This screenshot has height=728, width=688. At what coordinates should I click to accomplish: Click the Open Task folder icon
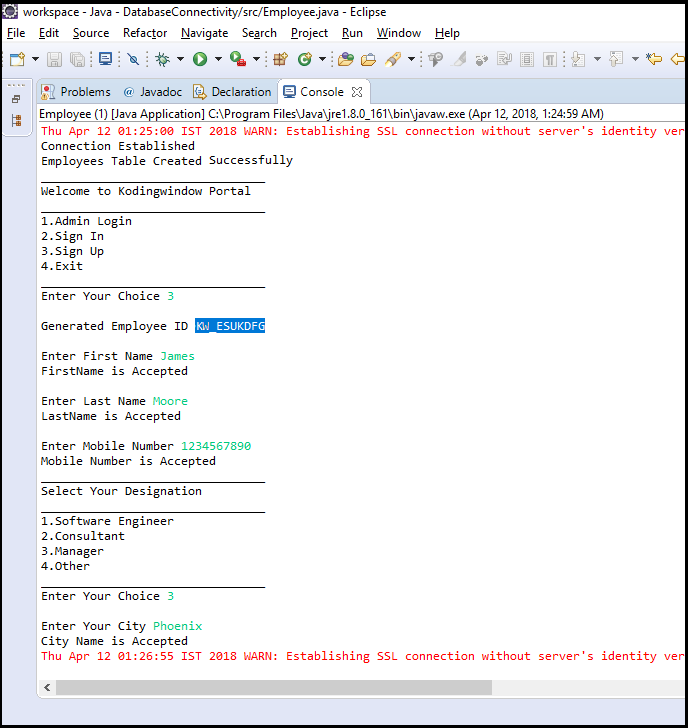click(369, 59)
